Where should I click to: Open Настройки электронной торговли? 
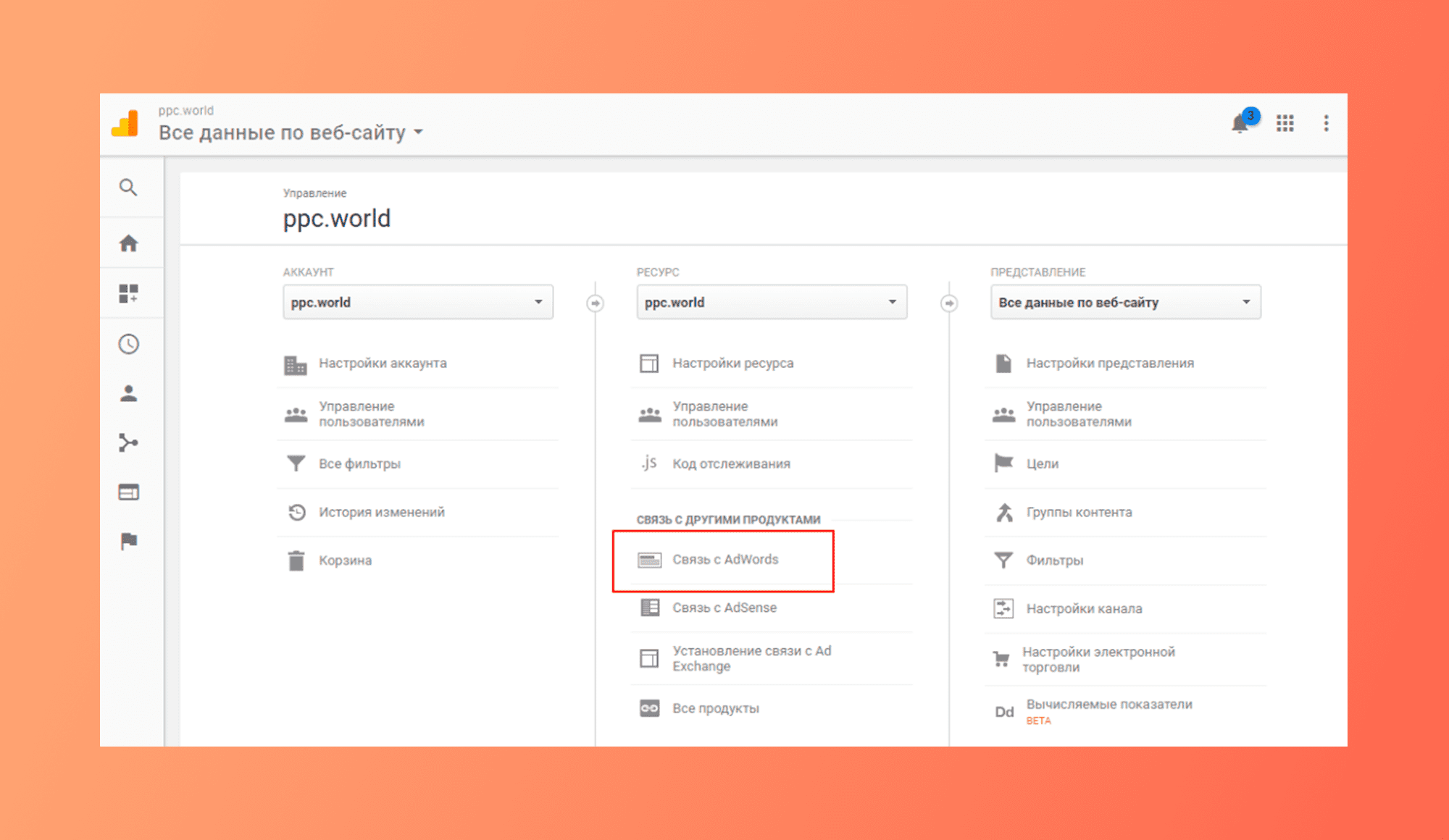click(1098, 660)
